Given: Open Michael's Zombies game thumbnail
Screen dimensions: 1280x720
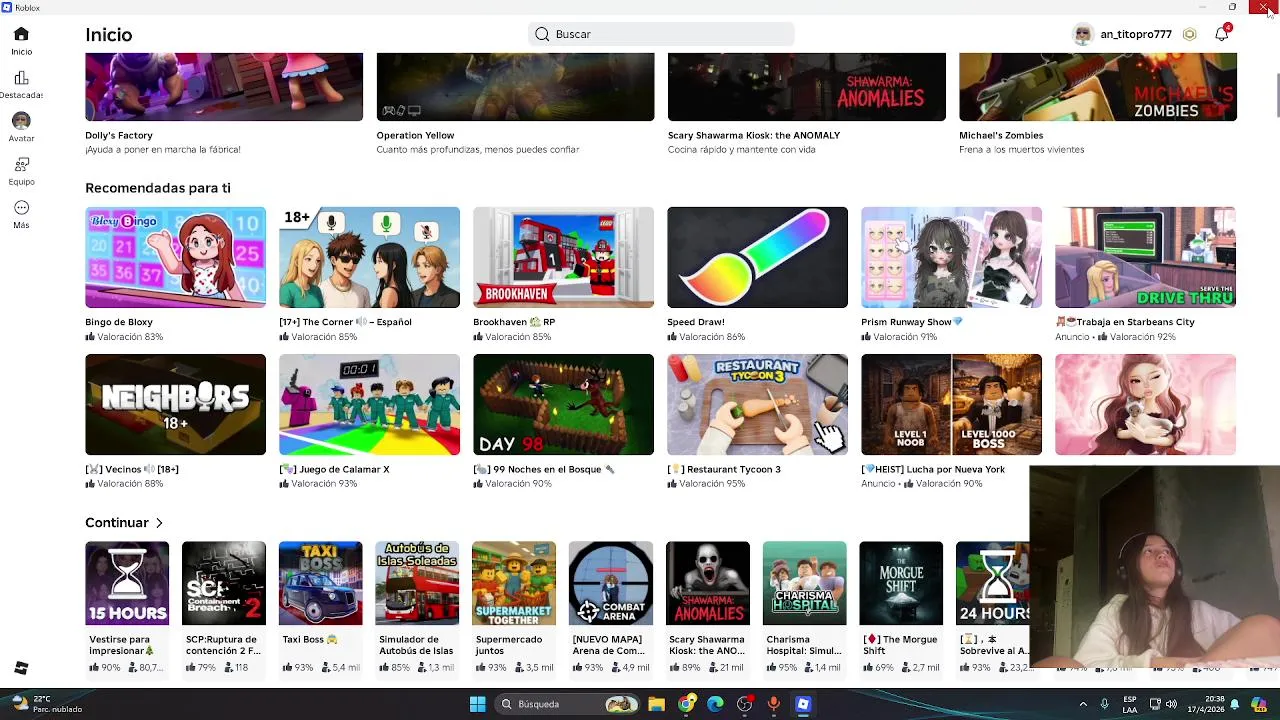Looking at the screenshot, I should click(1098, 87).
